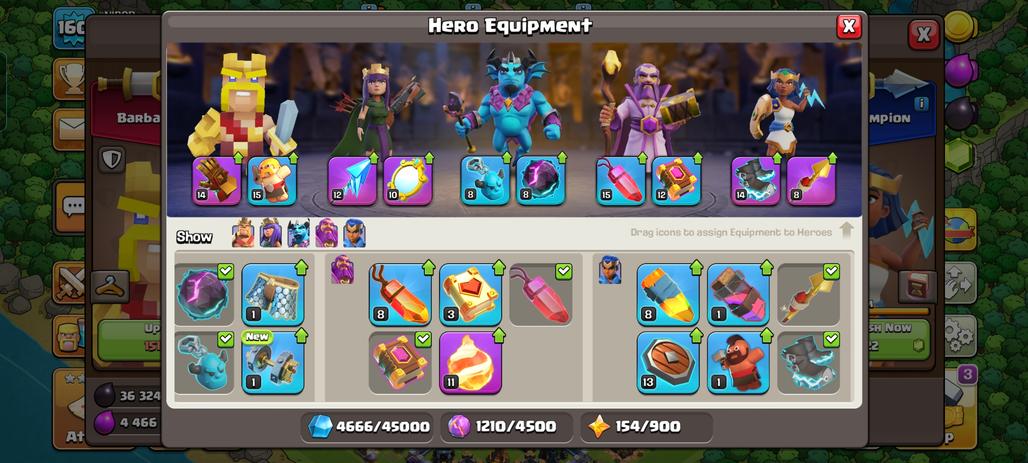Viewport: 1028px width, 463px height.
Task: Choose the Frozen Arrow level 12 equipment
Action: [353, 180]
